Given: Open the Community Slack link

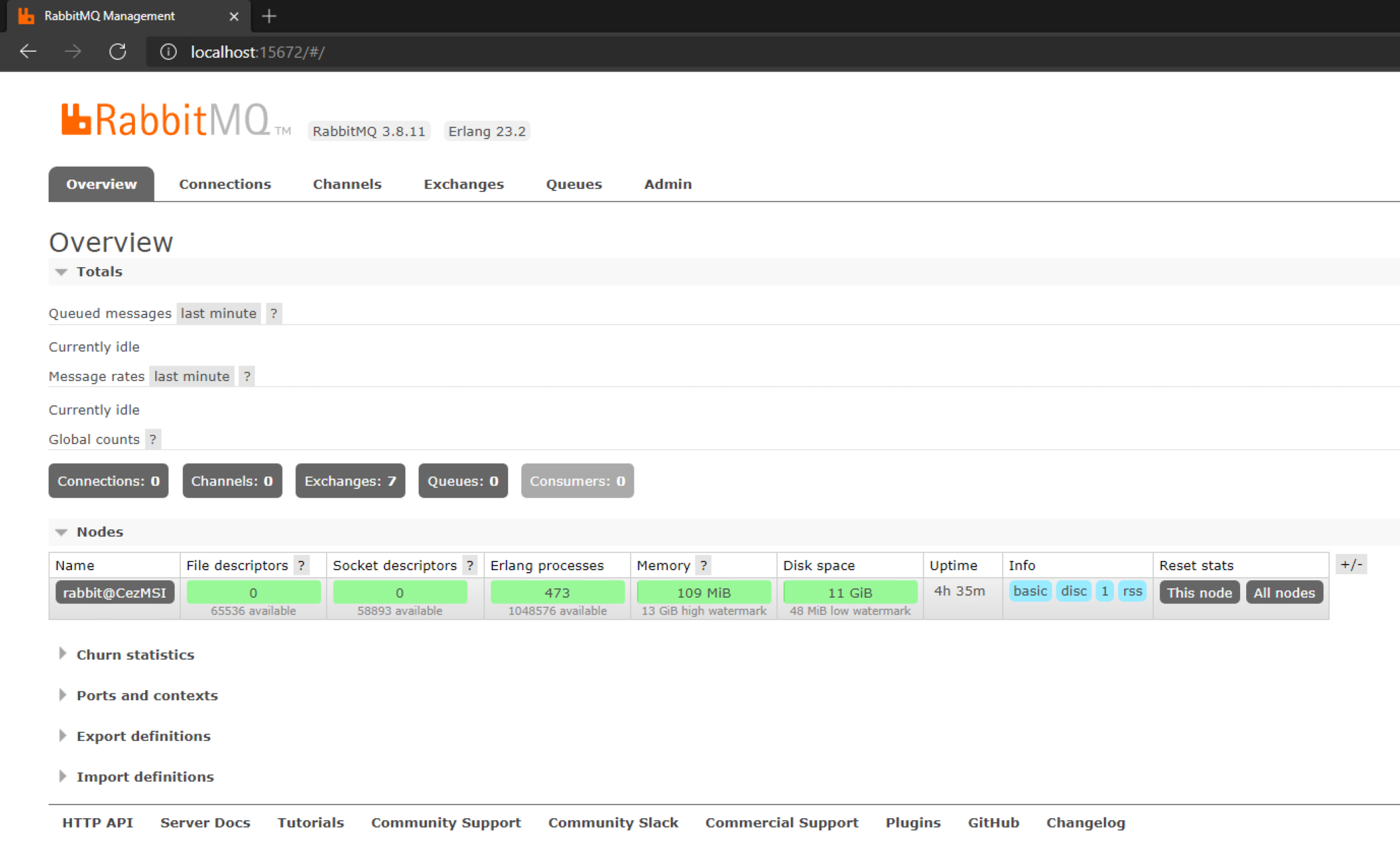Looking at the screenshot, I should [x=613, y=823].
